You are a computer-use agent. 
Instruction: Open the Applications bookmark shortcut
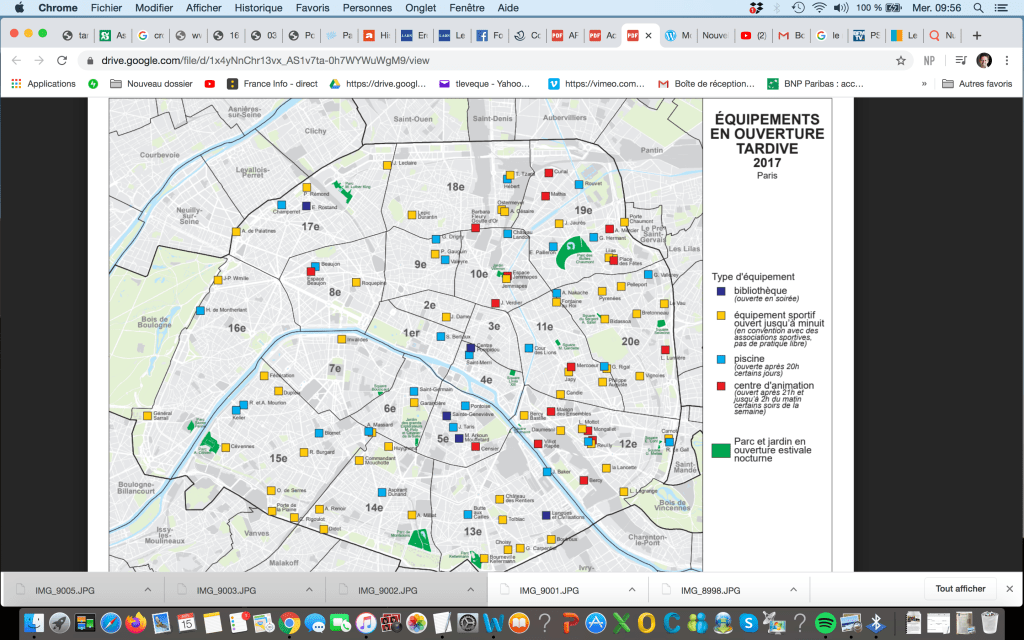[43, 84]
